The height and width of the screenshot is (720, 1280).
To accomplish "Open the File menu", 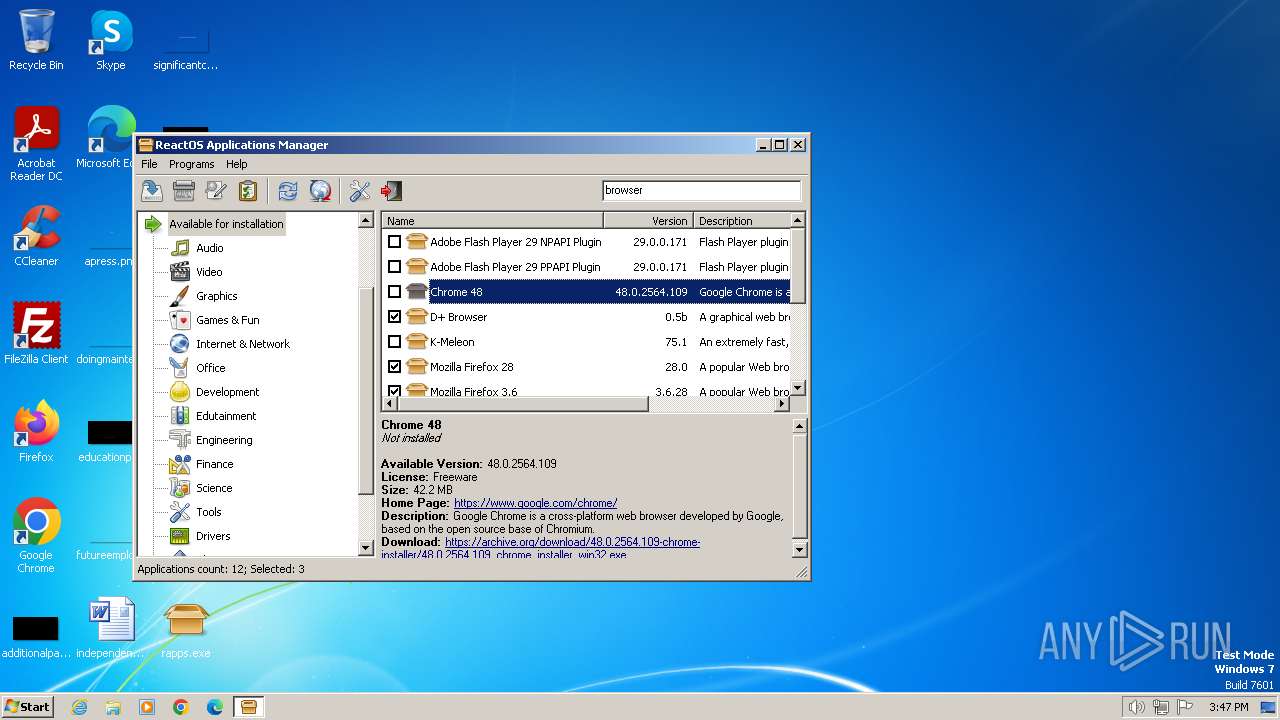I will click(149, 164).
